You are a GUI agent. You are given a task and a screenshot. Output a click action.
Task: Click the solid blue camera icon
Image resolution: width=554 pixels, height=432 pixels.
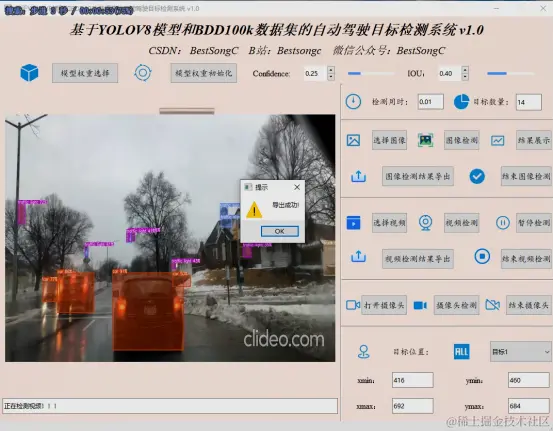[x=420, y=305]
